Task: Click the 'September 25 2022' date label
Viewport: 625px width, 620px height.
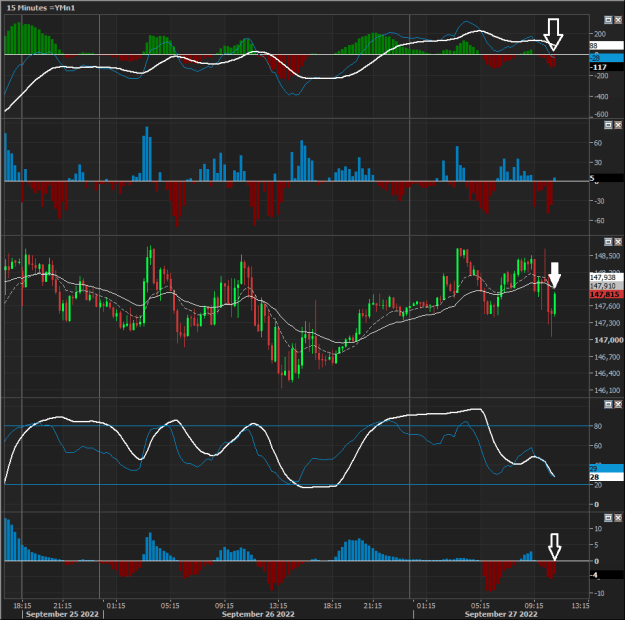Action: [62, 614]
